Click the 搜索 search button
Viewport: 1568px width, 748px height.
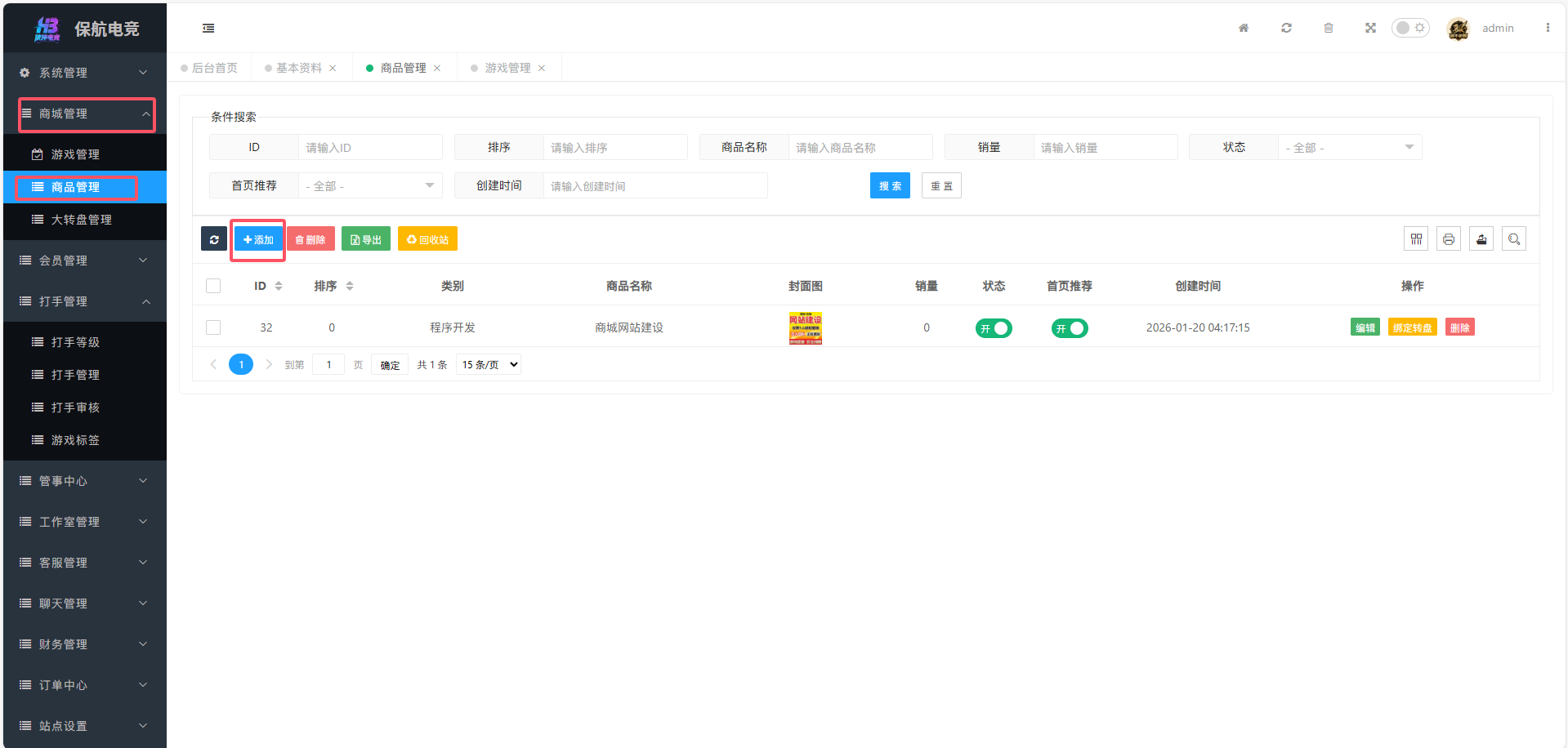pyautogui.click(x=890, y=186)
